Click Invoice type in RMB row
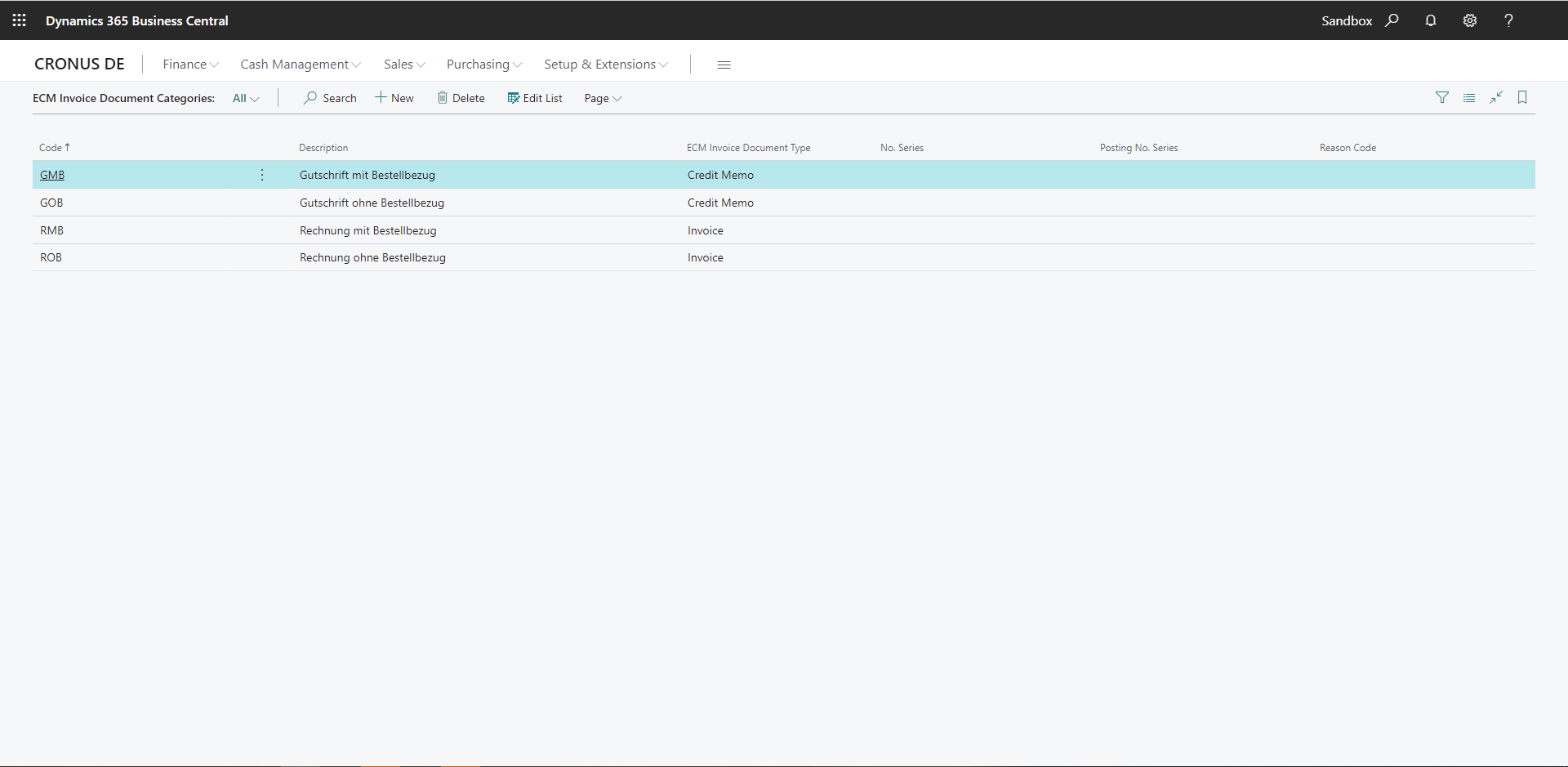 [x=706, y=230]
